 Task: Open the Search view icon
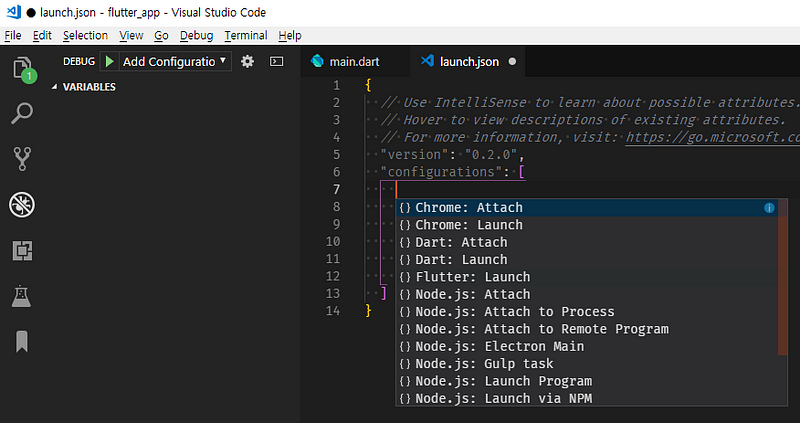click(x=22, y=114)
